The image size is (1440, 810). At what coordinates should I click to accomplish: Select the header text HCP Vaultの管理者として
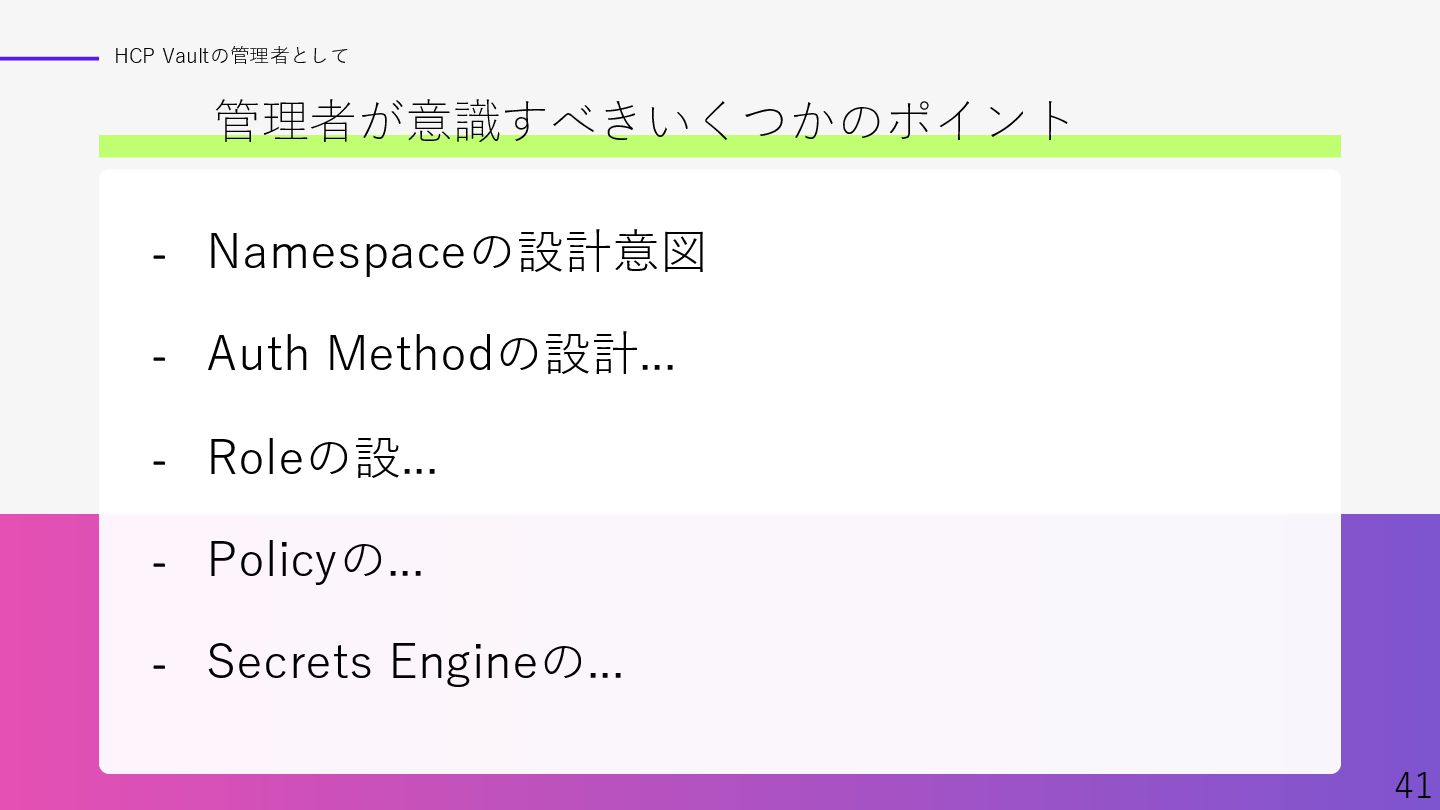tap(231, 56)
